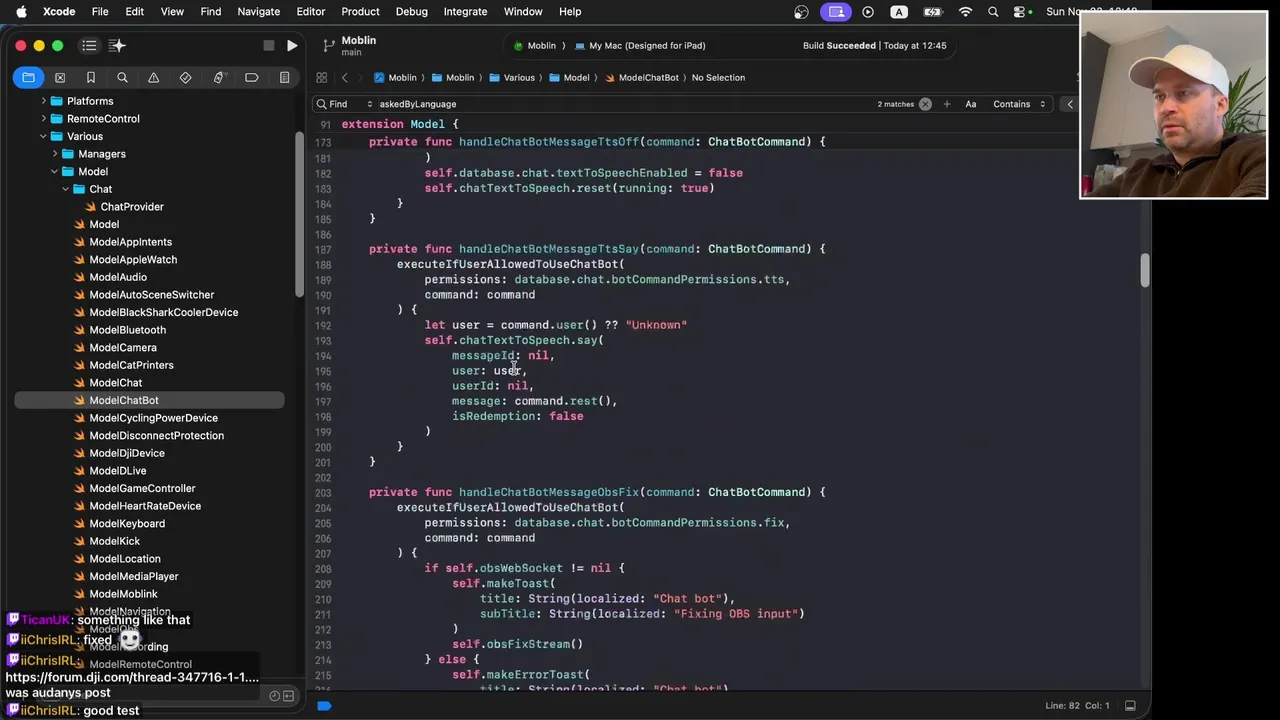Screen dimensions: 1280x720
Task: Open the File menu
Action: (100, 11)
